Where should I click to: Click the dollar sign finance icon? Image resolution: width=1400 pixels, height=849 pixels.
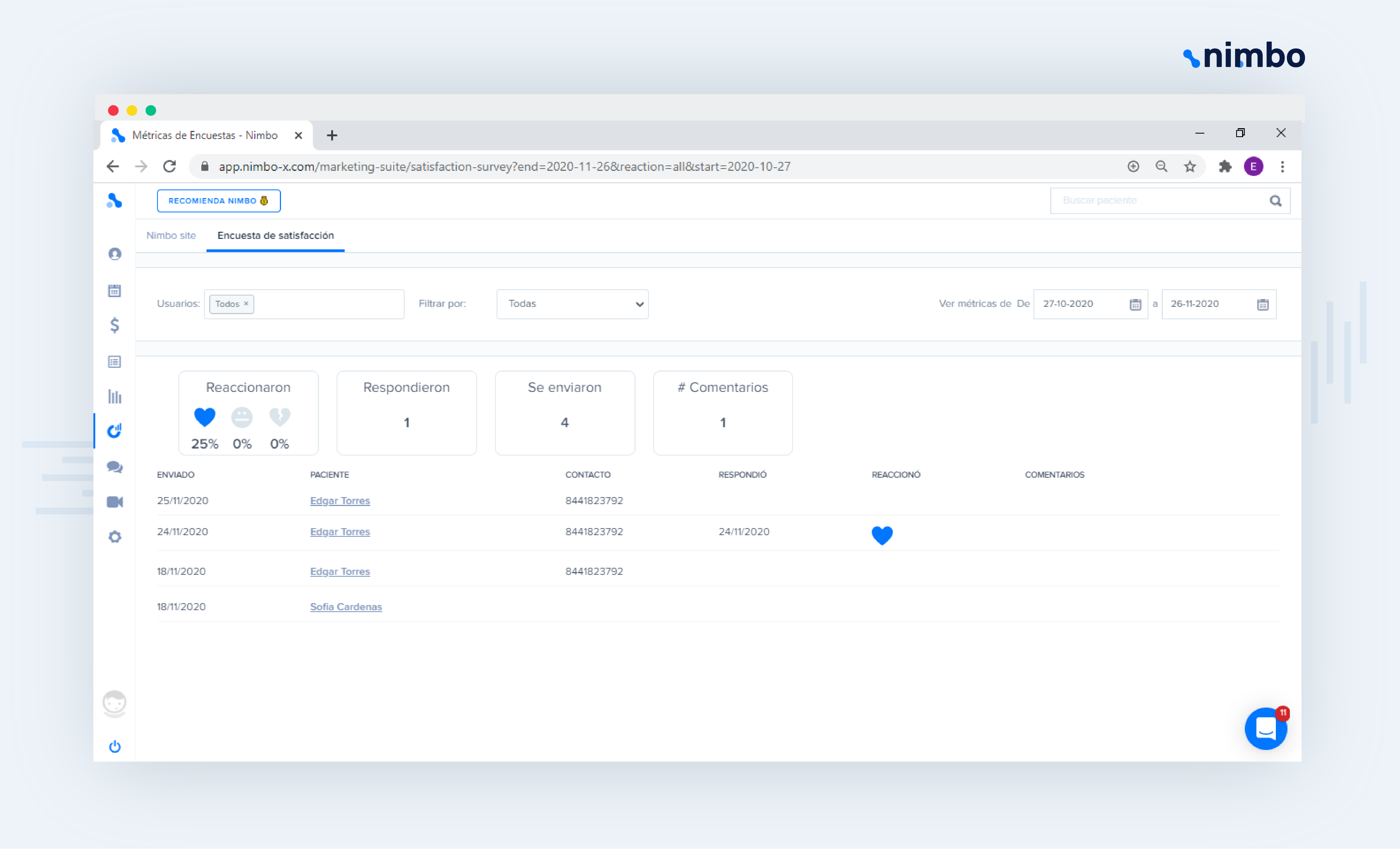tap(114, 325)
